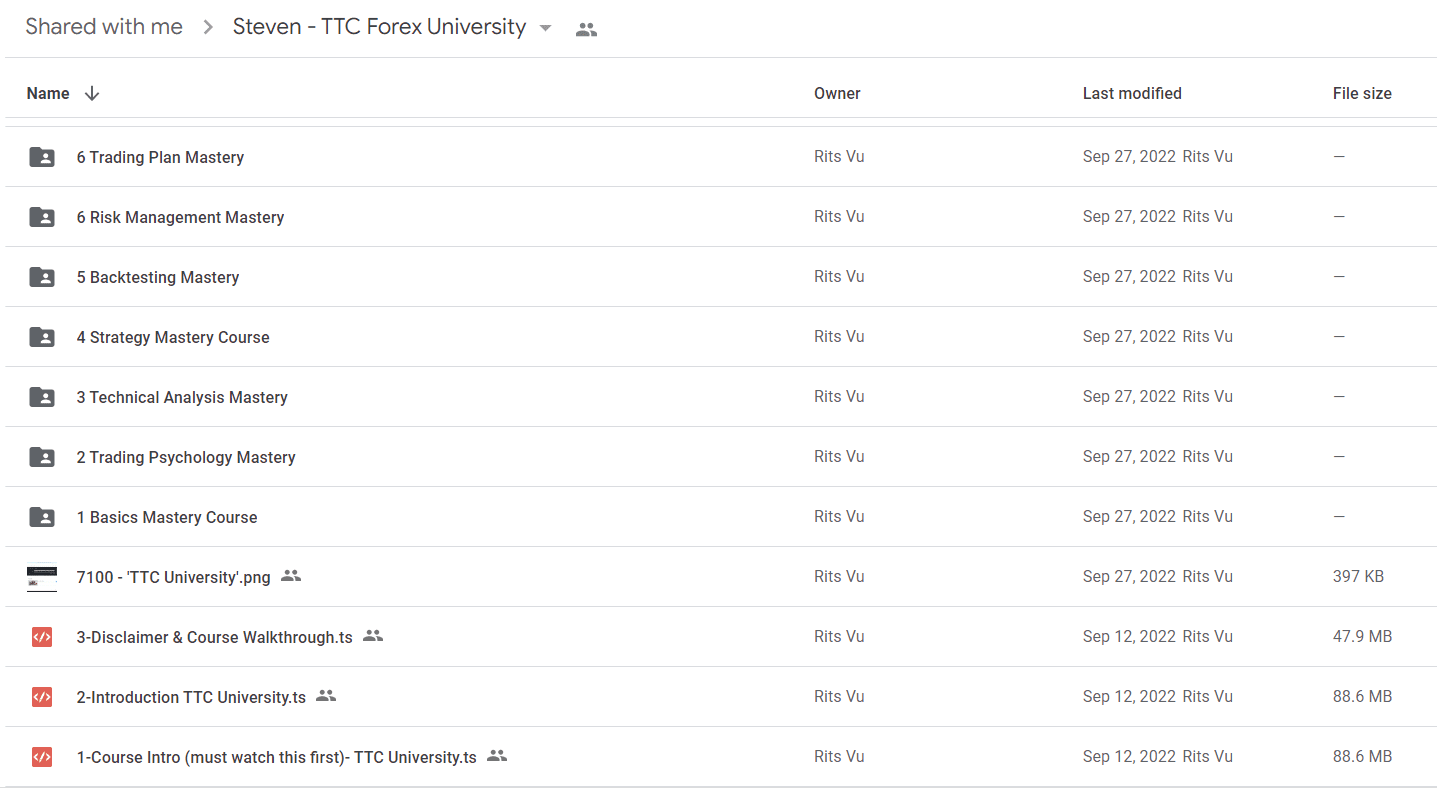Select the 2 Trading Psychology Mastery folder name
This screenshot has width=1437, height=796.
point(186,457)
